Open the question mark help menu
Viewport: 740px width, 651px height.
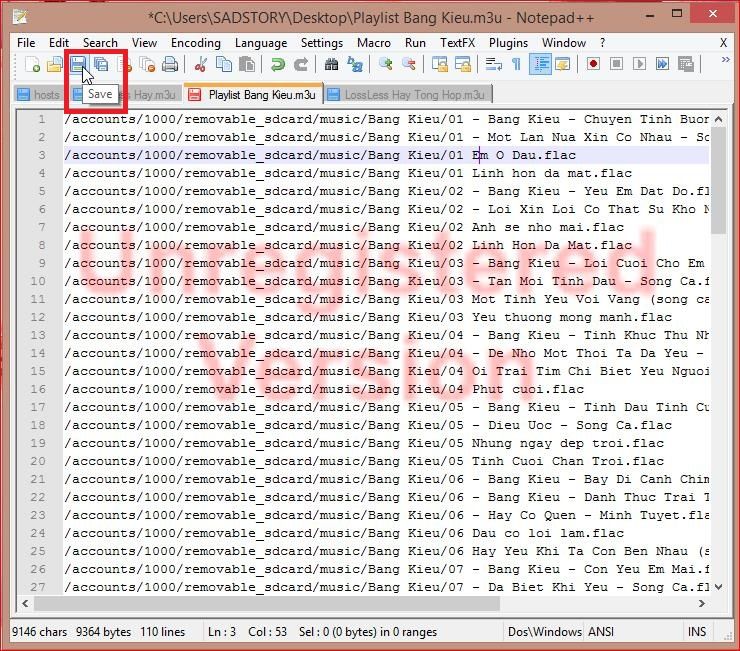pos(603,42)
